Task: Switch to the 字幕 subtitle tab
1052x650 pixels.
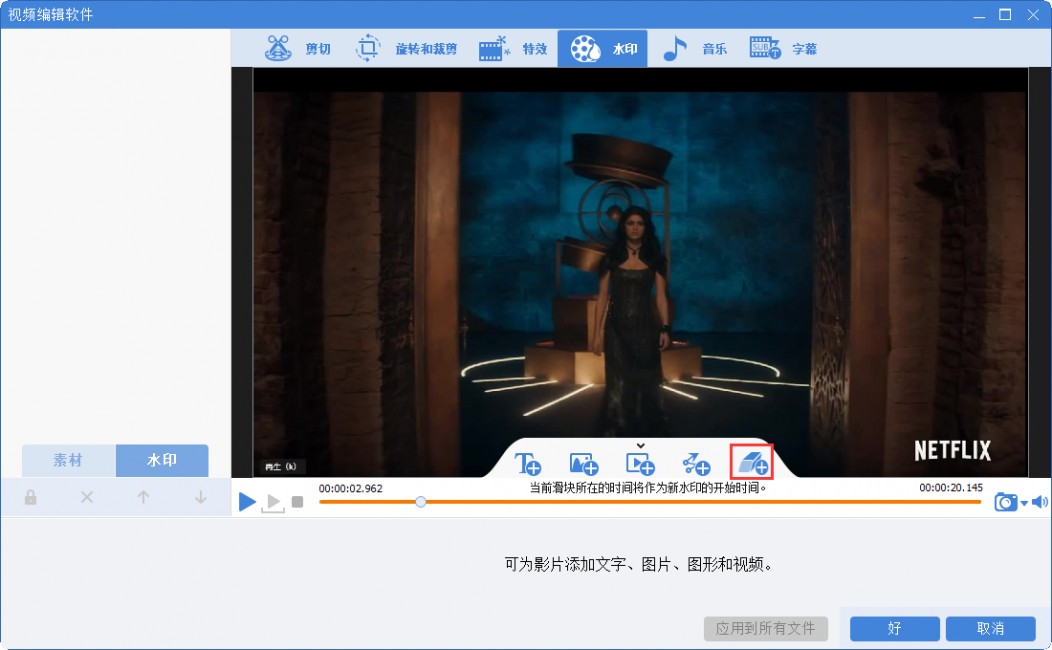Action: point(783,48)
